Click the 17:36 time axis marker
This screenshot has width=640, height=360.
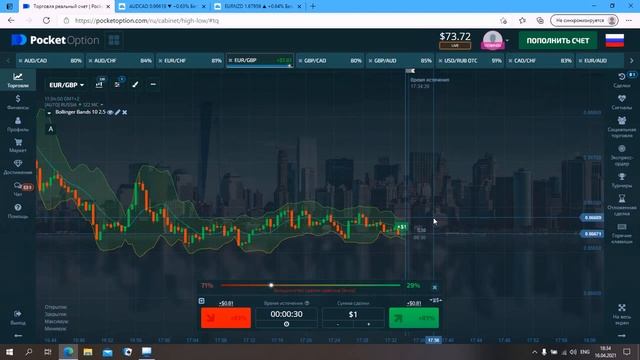click(433, 340)
